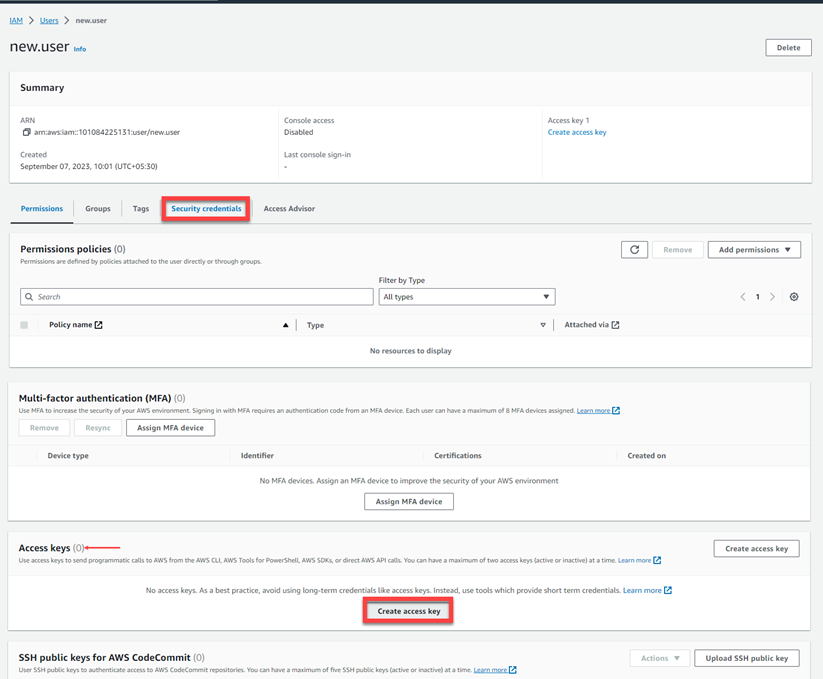823x679 pixels.
Task: Click the refresh icon in Permissions policies
Action: (634, 249)
